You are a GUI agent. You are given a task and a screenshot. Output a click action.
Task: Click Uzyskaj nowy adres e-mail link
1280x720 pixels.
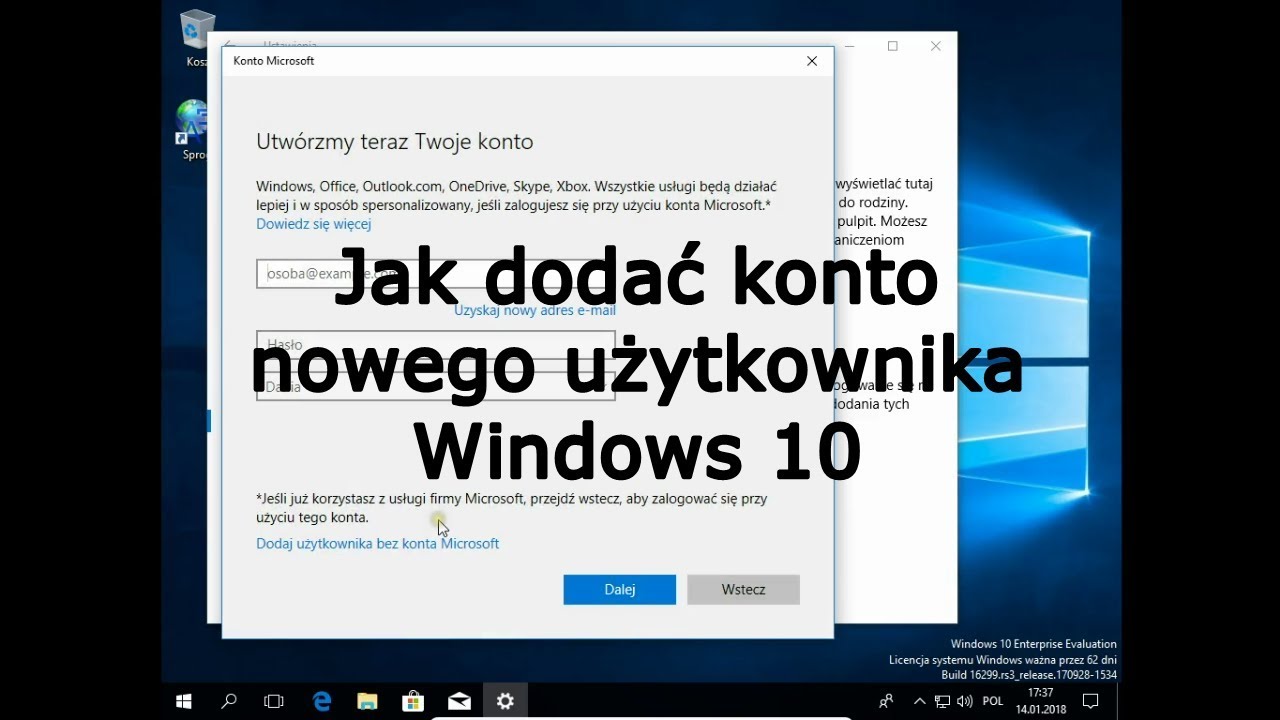click(535, 310)
